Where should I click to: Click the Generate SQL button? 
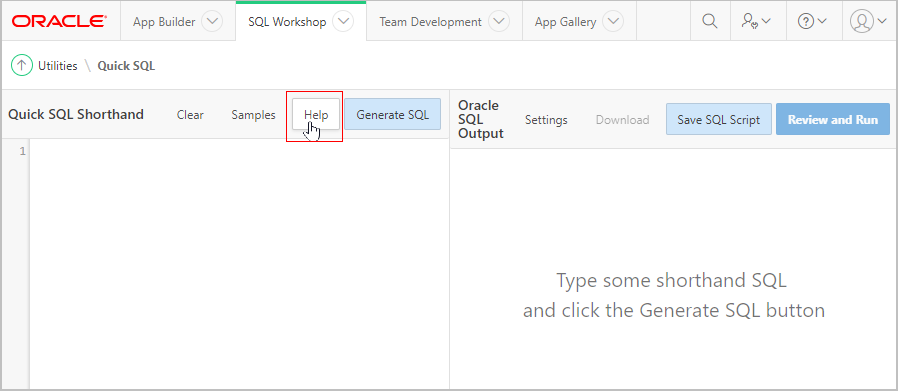pyautogui.click(x=392, y=114)
